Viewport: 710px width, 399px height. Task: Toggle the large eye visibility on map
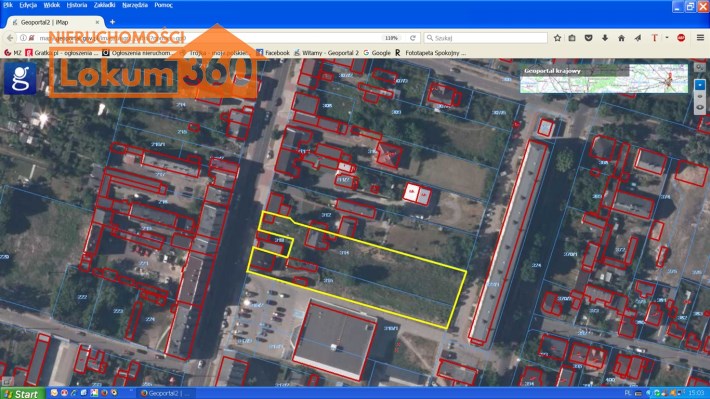[x=700, y=108]
